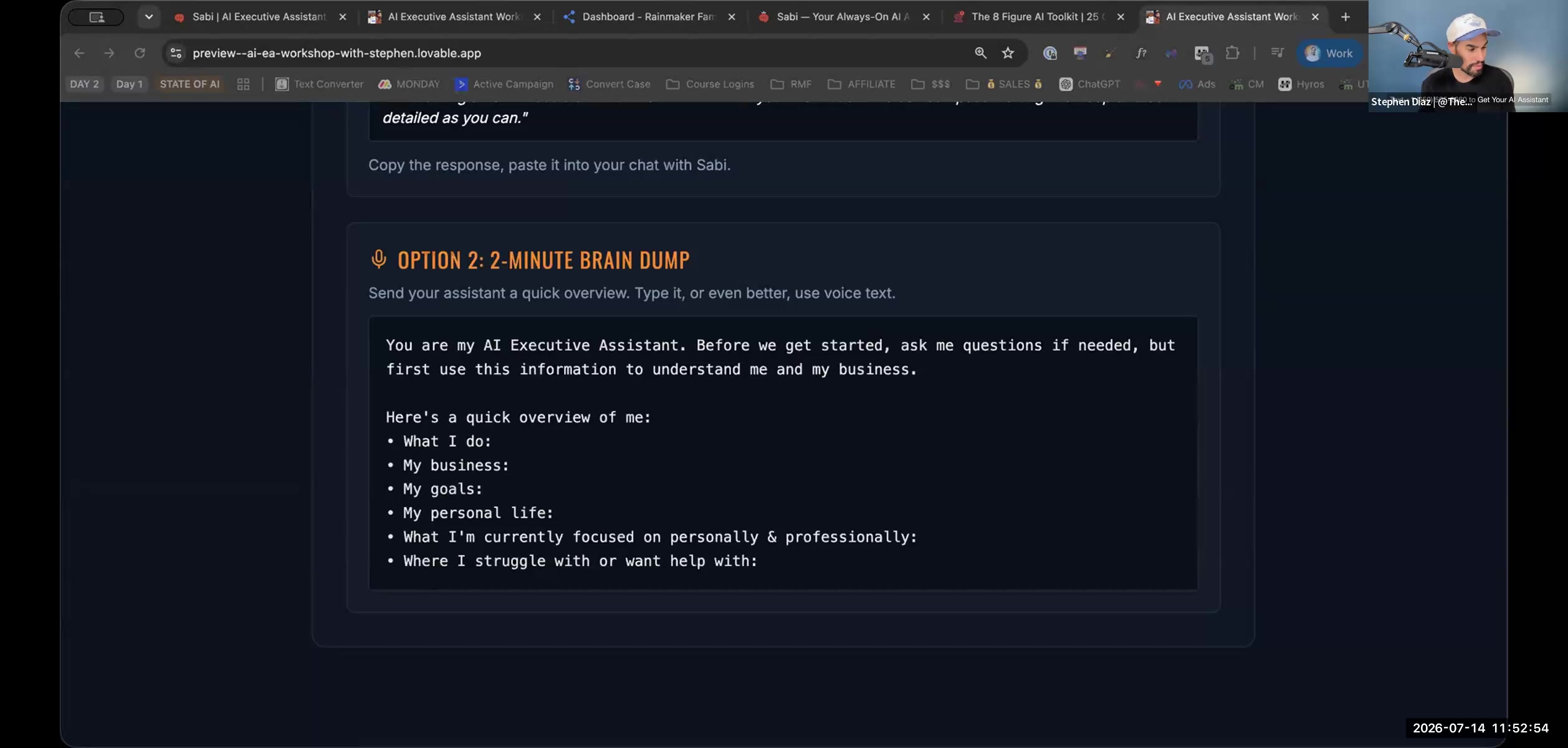This screenshot has width=1568, height=748.
Task: Open site information icon in address bar
Action: click(x=176, y=54)
